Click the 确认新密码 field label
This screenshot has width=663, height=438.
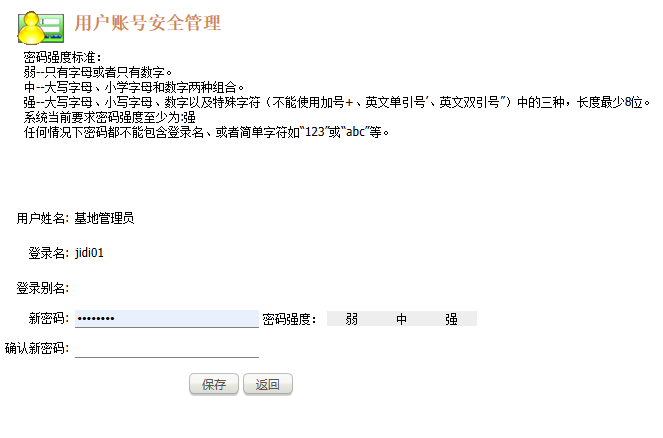pyautogui.click(x=36, y=348)
